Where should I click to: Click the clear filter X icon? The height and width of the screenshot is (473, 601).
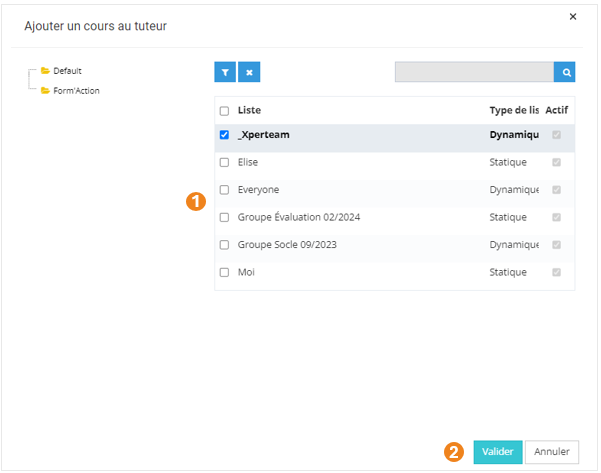tap(250, 72)
